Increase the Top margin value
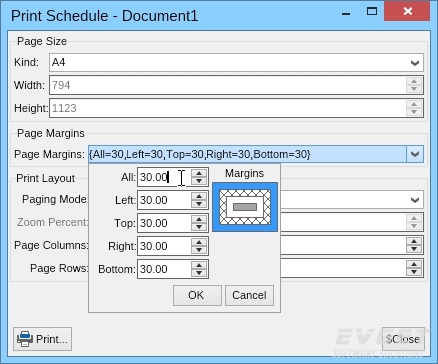Viewport: 438px width, 364px height. pyautogui.click(x=199, y=220)
